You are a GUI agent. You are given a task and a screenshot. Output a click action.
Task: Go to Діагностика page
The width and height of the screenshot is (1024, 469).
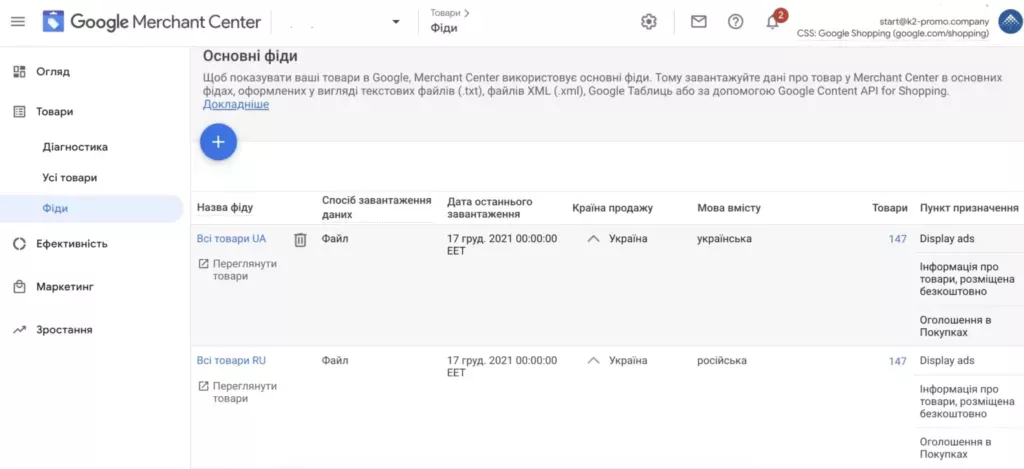[75, 147]
